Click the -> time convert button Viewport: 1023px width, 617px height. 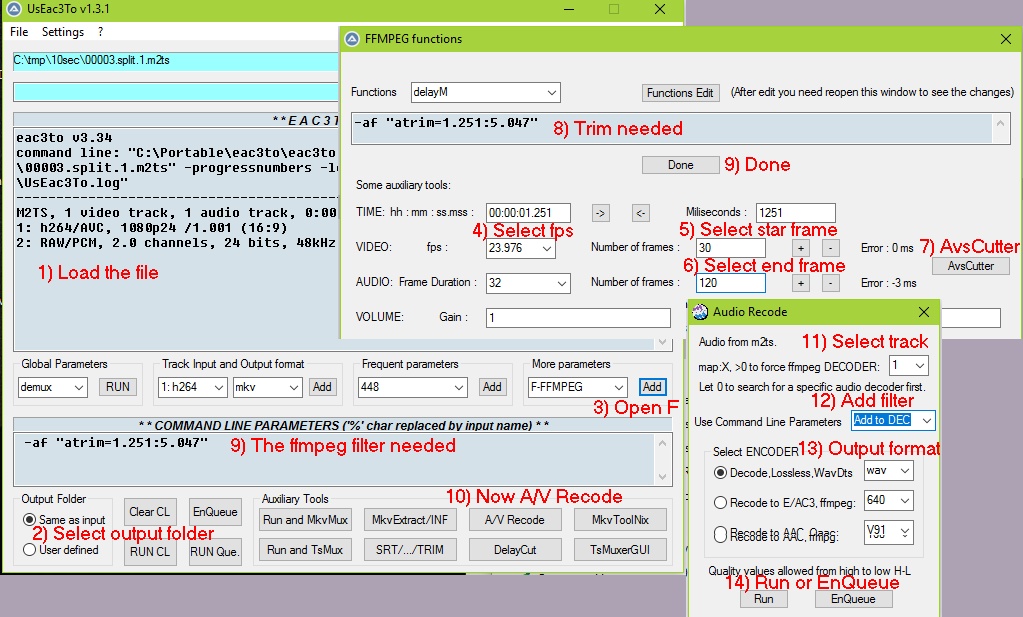600,213
